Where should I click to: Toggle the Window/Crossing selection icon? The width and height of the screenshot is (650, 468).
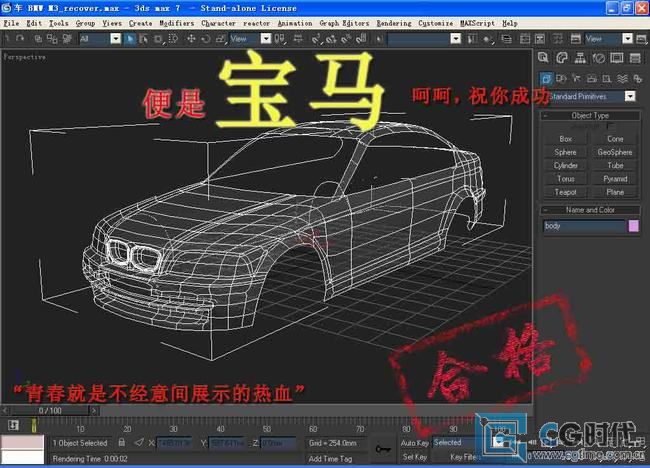pos(173,39)
